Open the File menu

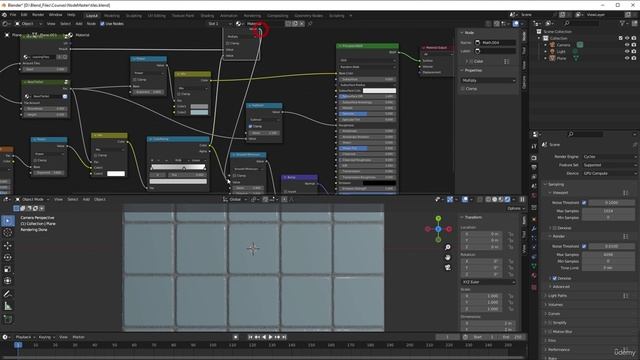13,15
